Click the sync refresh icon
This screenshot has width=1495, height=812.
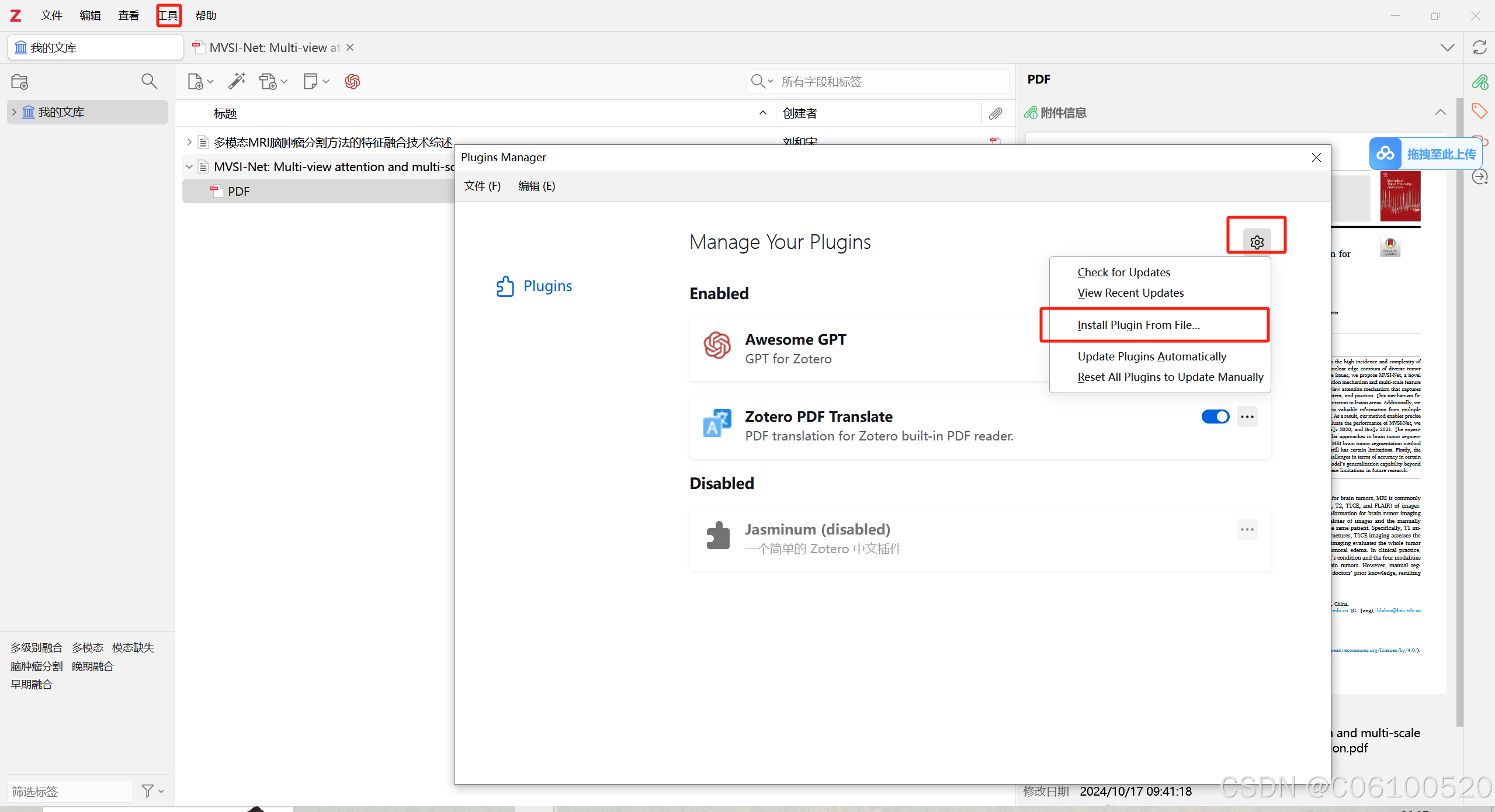(1479, 47)
